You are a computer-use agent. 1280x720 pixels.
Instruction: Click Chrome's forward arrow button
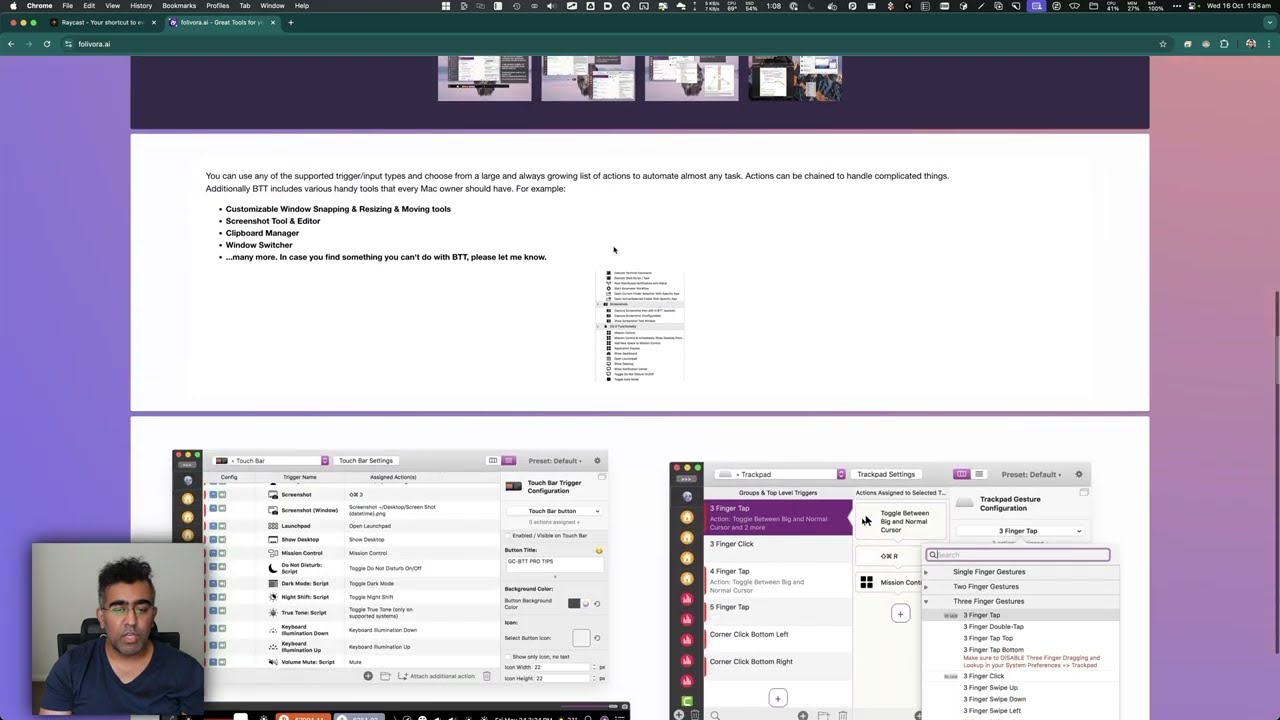point(29,44)
